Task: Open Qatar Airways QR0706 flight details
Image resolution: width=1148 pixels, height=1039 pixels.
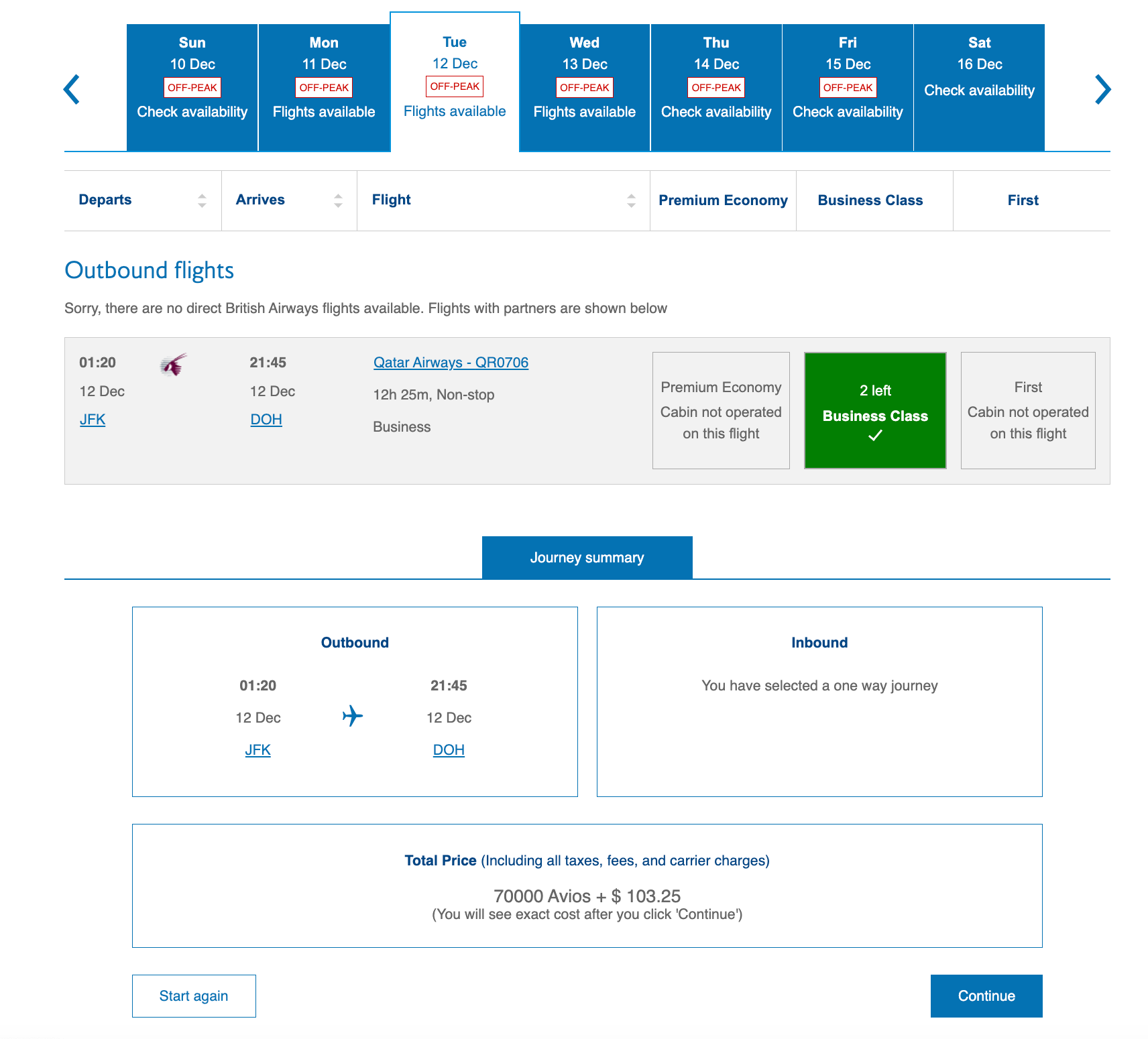Action: (x=451, y=363)
